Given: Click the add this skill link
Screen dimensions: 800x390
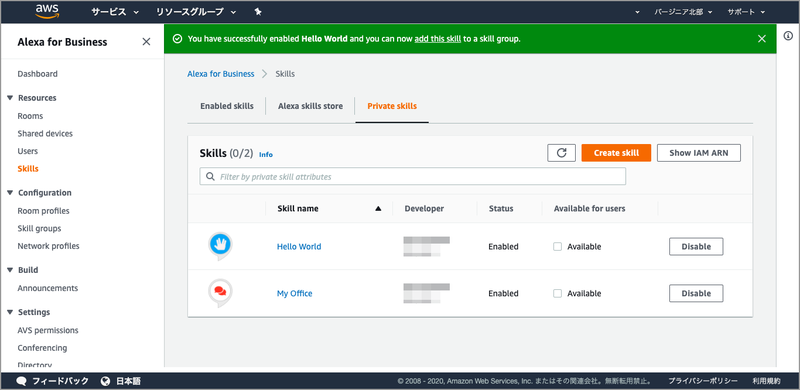Looking at the screenshot, I should pyautogui.click(x=438, y=39).
